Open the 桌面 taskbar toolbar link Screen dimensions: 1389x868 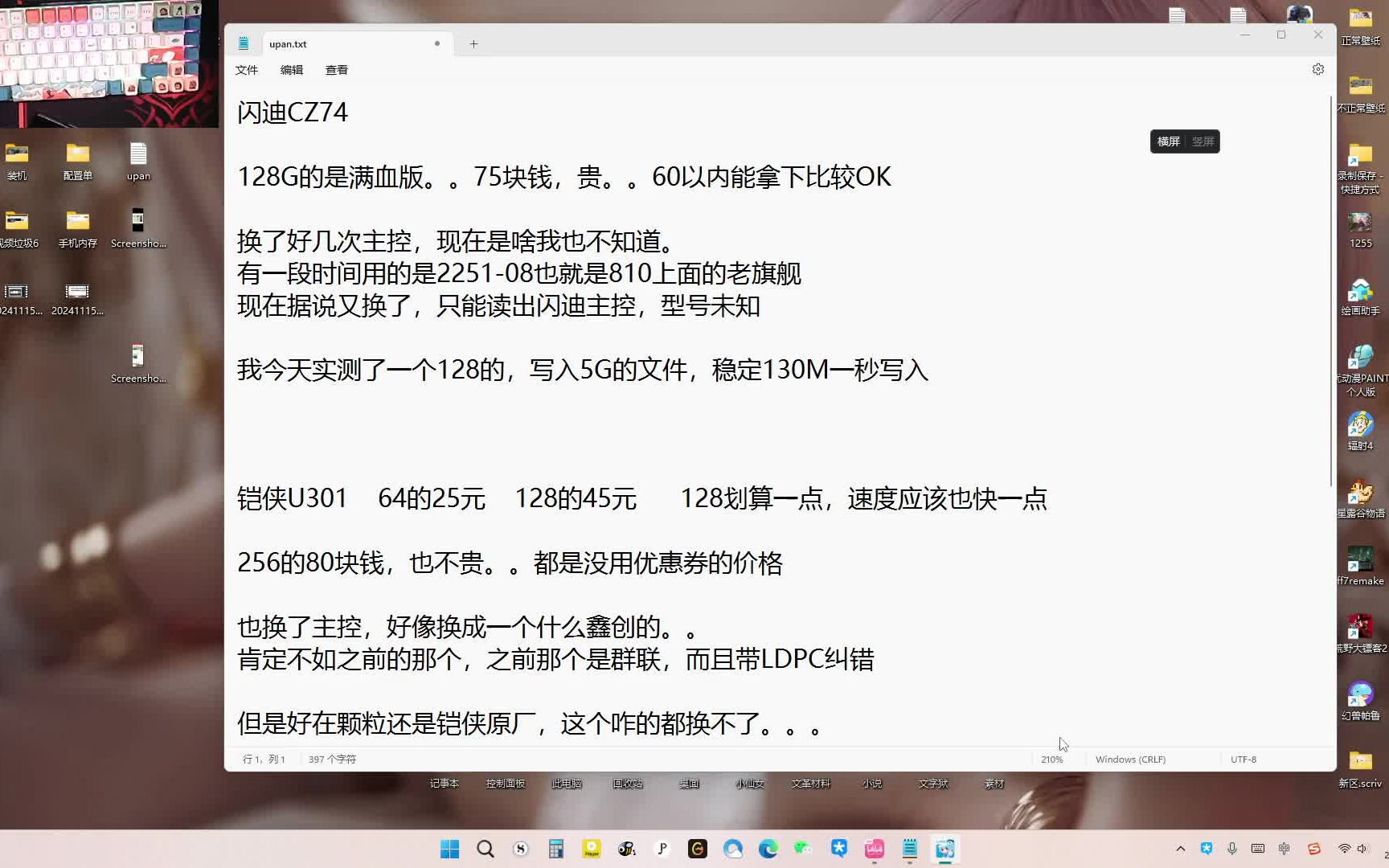[x=689, y=784]
